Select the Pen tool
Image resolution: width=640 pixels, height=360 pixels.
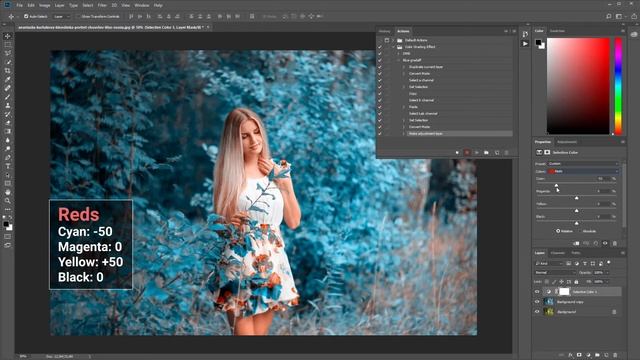(7, 158)
